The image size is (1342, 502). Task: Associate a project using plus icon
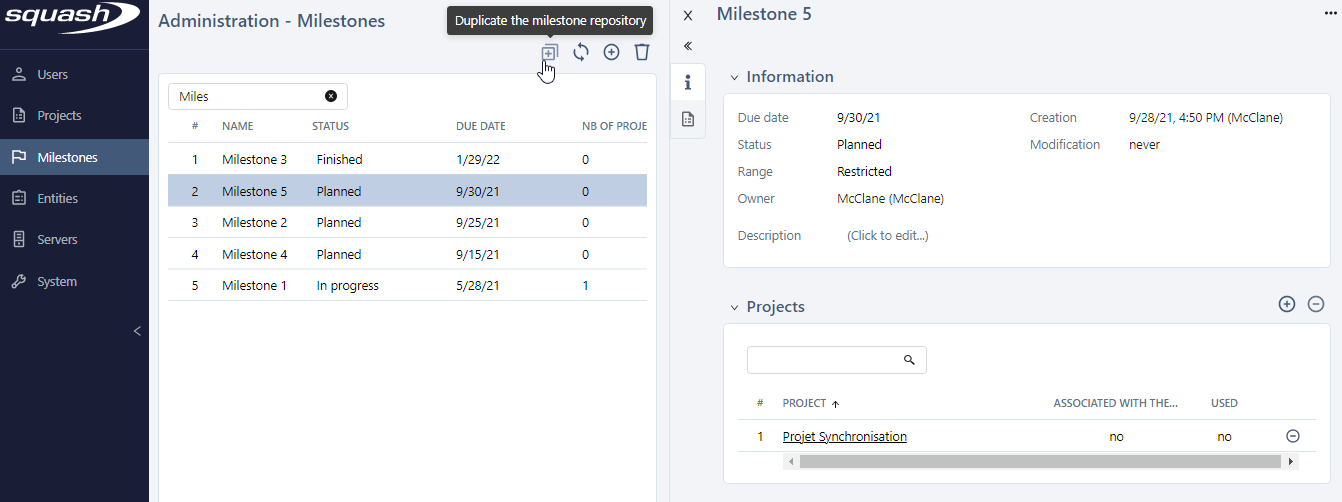click(1287, 304)
